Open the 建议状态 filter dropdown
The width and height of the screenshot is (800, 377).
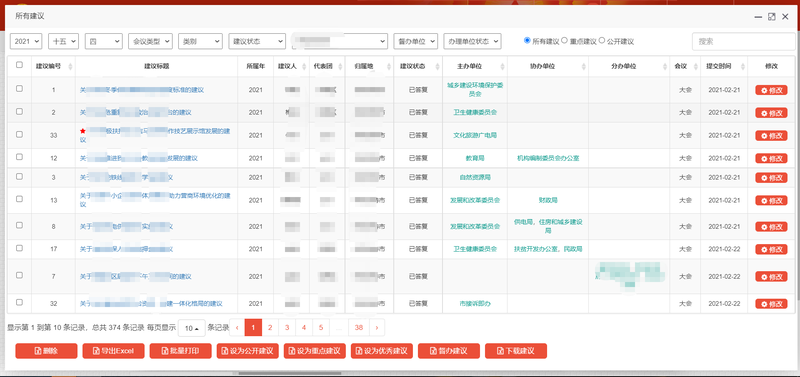[x=257, y=41]
